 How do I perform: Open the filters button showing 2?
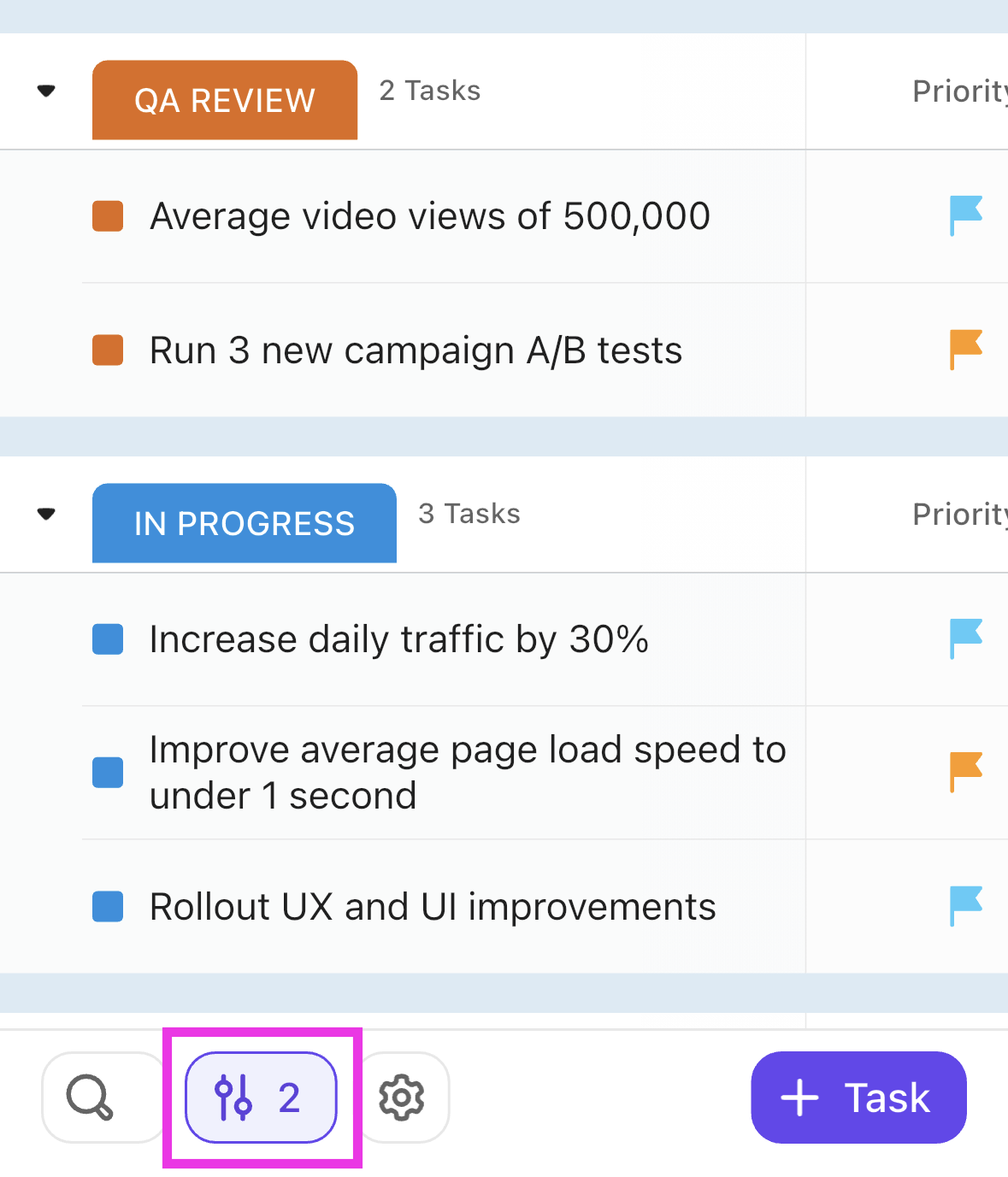(x=261, y=1098)
